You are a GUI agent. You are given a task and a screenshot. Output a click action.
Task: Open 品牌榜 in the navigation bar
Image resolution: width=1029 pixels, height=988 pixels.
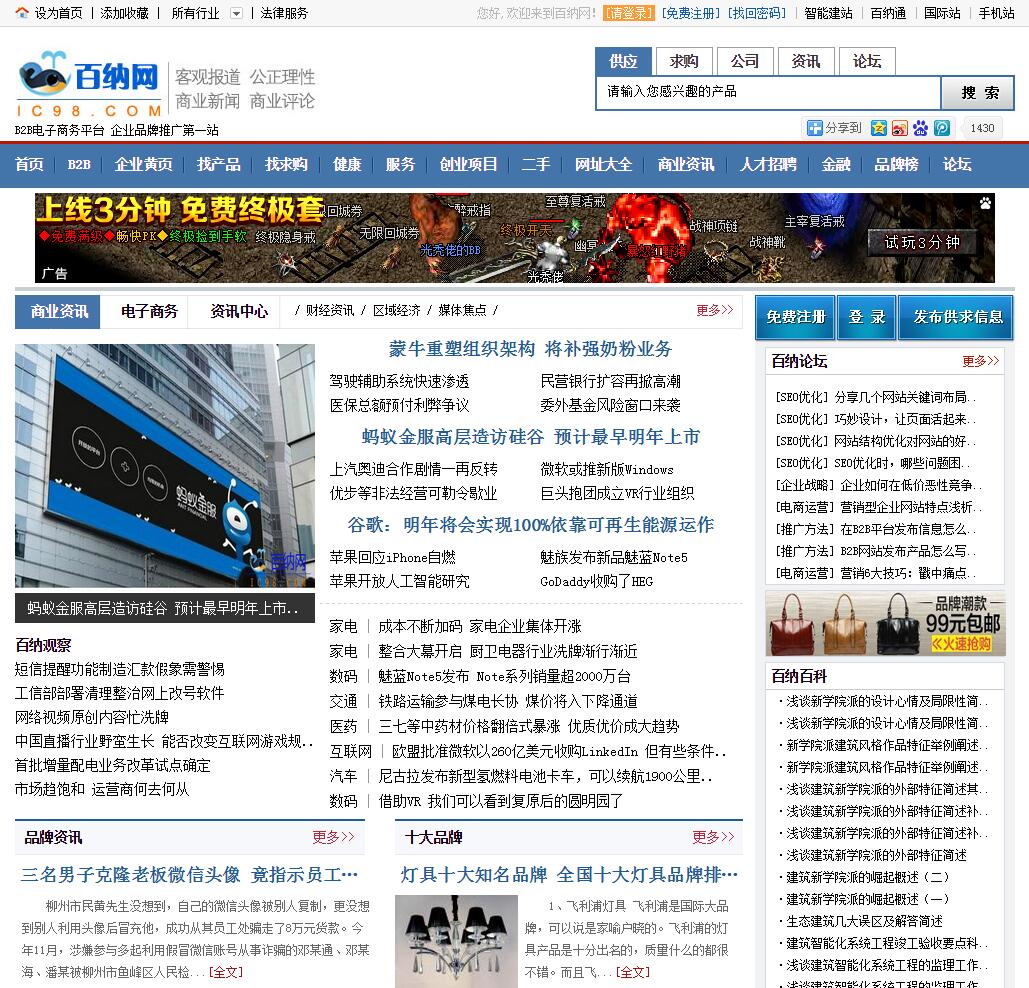point(896,164)
